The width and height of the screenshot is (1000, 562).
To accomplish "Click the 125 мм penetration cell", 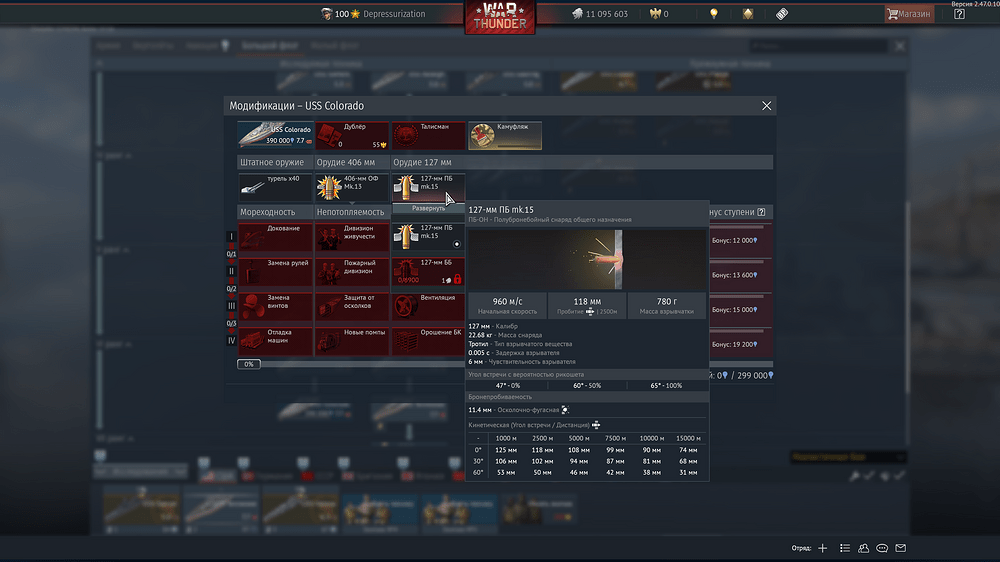I will 506,450.
